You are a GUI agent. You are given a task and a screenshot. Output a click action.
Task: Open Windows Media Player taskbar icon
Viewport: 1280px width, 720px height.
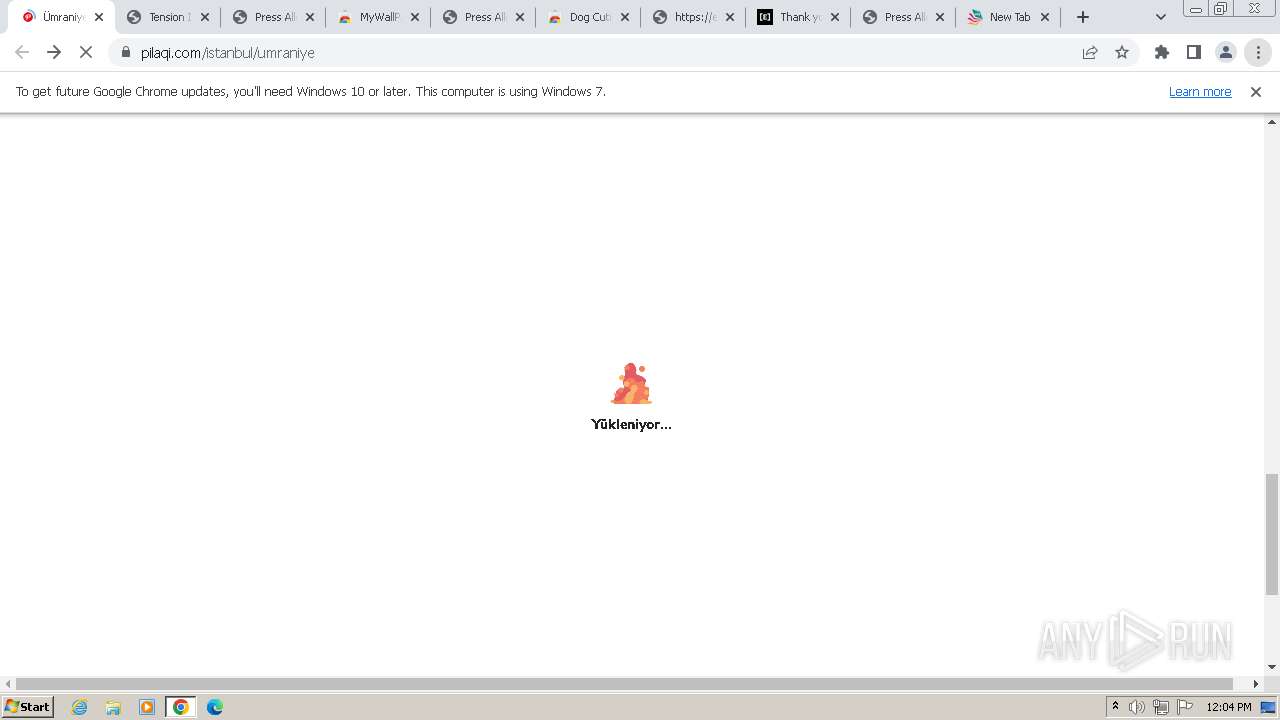pyautogui.click(x=147, y=707)
